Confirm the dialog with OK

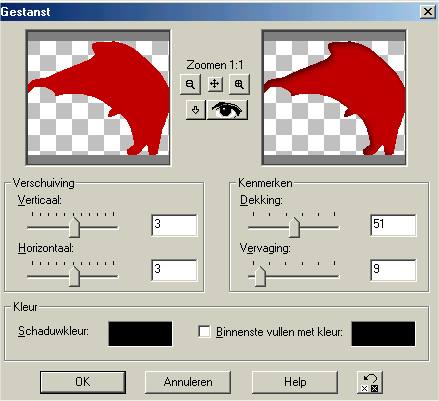83,382
